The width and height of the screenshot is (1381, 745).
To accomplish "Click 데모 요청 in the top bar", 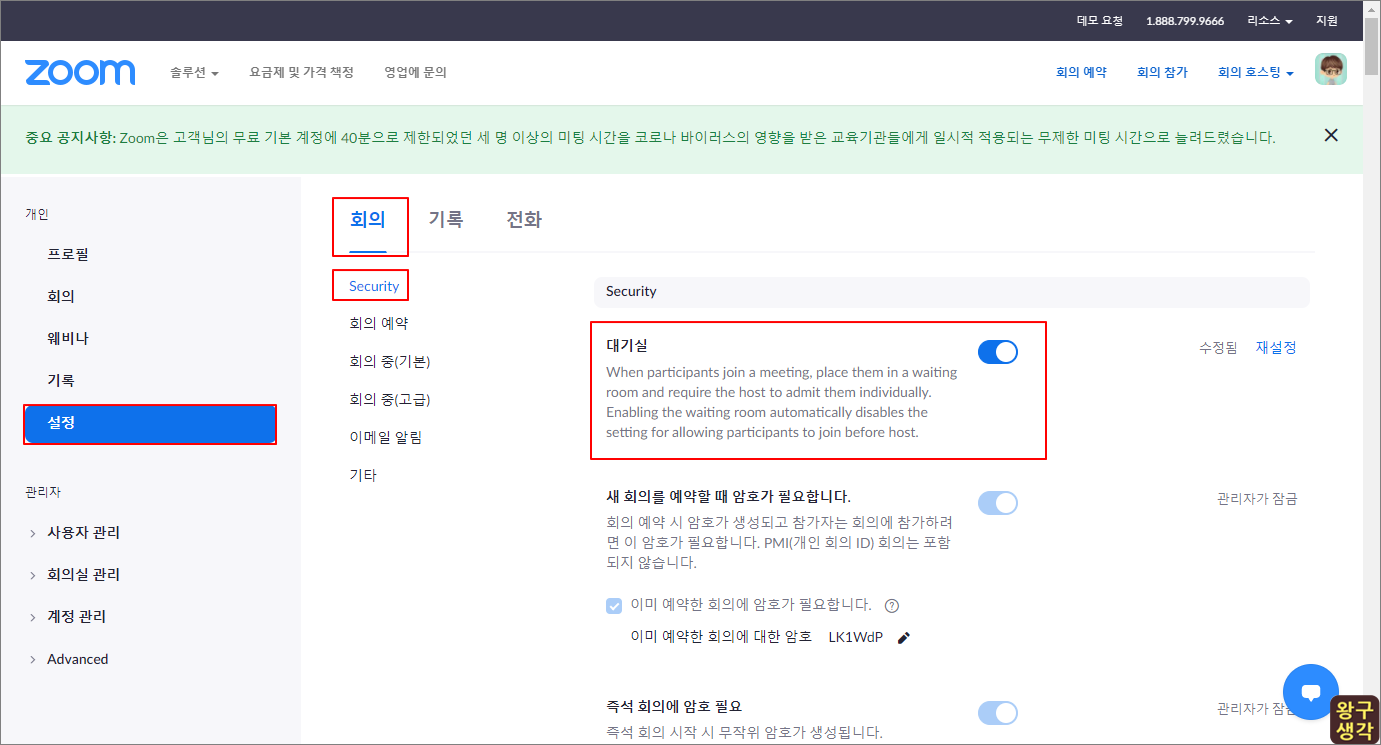I will tap(1099, 21).
